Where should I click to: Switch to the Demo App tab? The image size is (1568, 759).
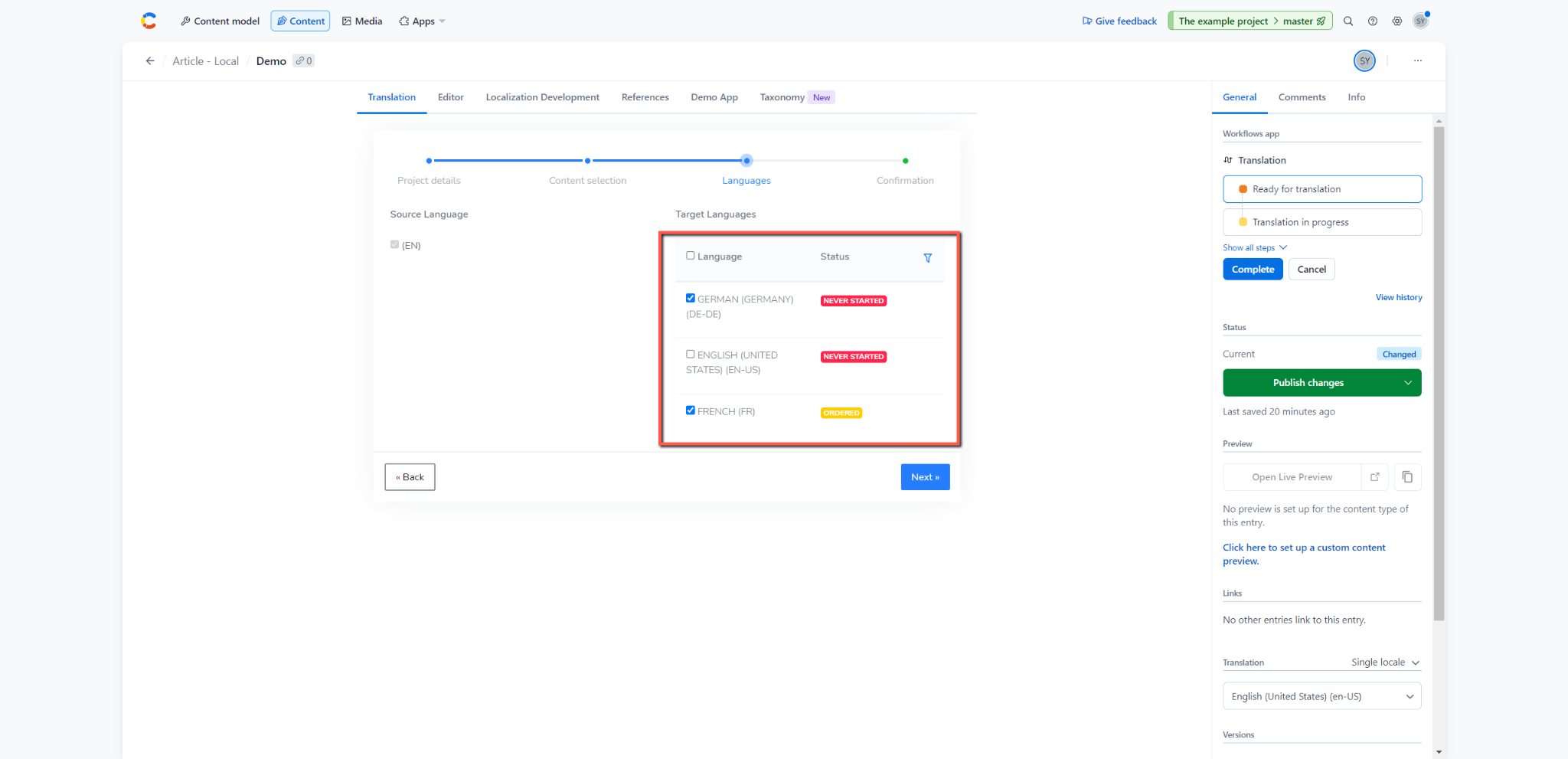(714, 97)
